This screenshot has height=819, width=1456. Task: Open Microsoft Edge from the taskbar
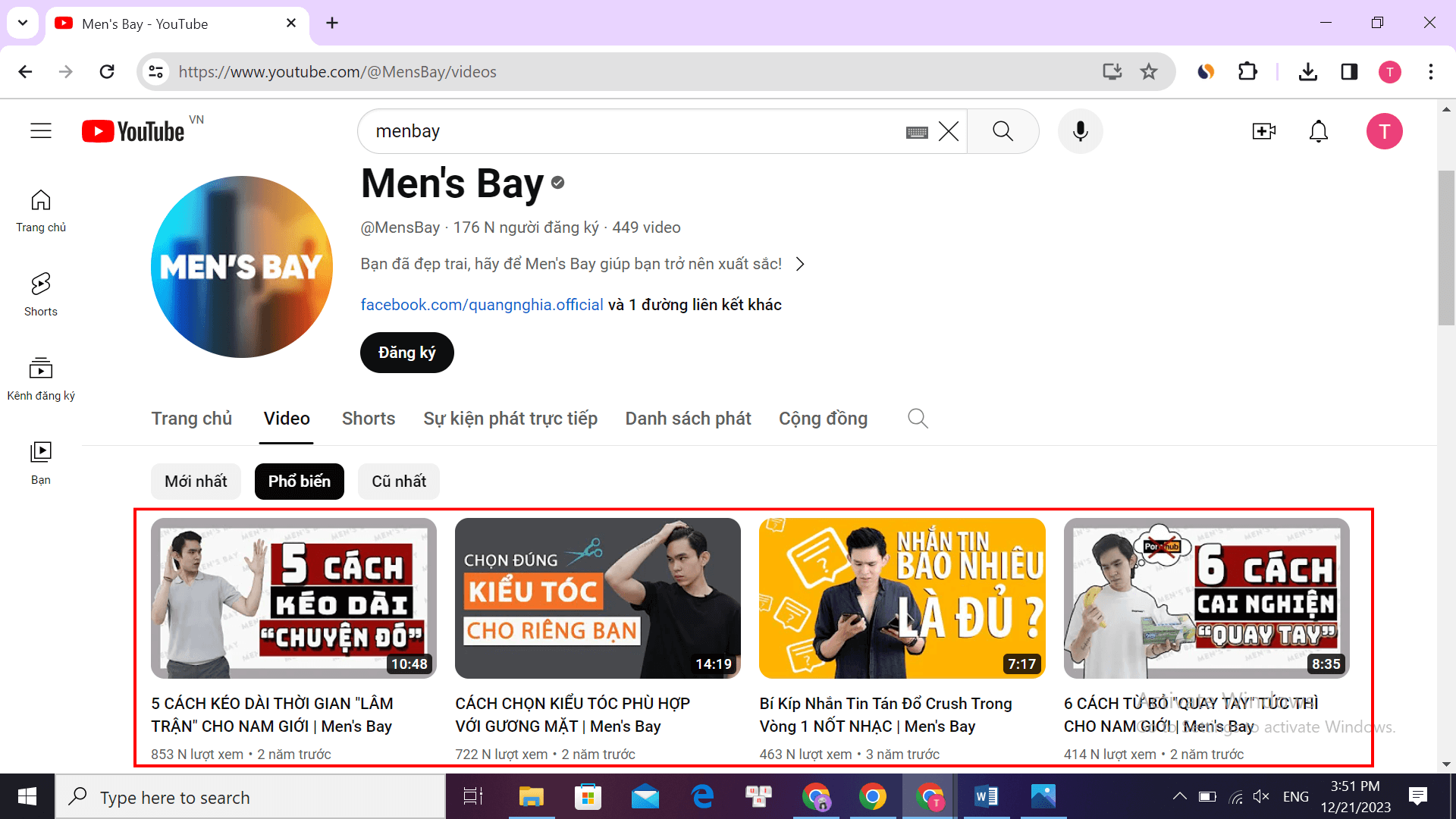click(703, 796)
